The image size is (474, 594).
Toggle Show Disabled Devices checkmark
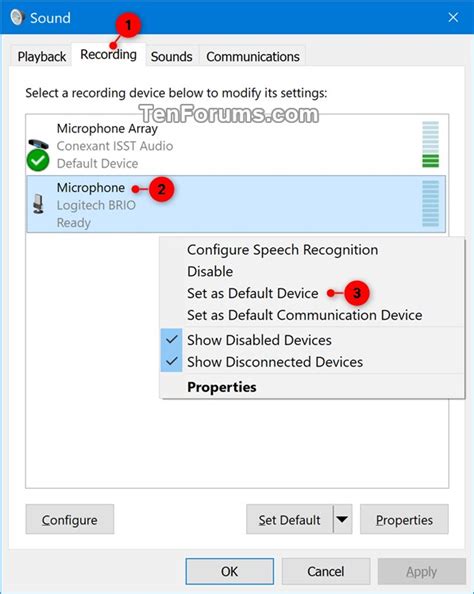pos(172,340)
